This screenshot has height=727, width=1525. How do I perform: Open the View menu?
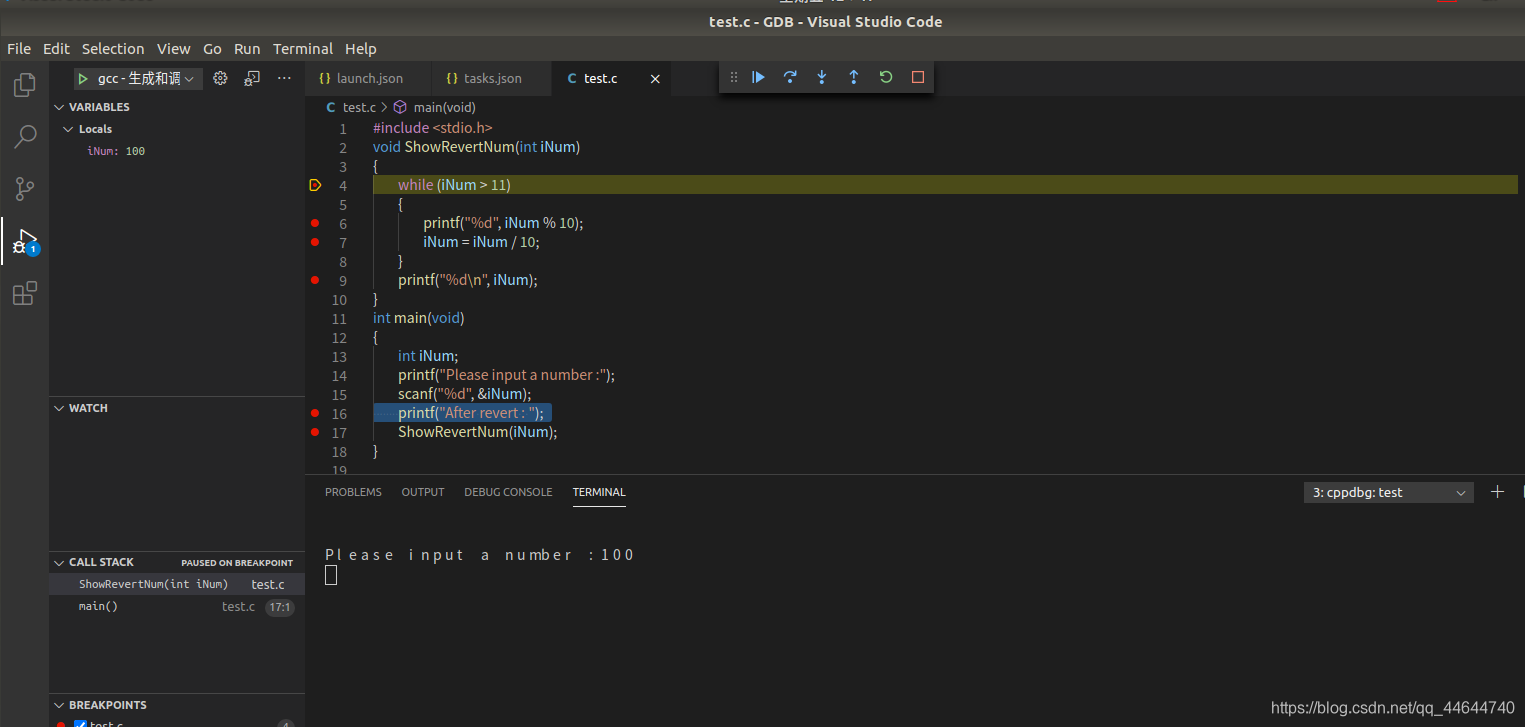point(173,48)
